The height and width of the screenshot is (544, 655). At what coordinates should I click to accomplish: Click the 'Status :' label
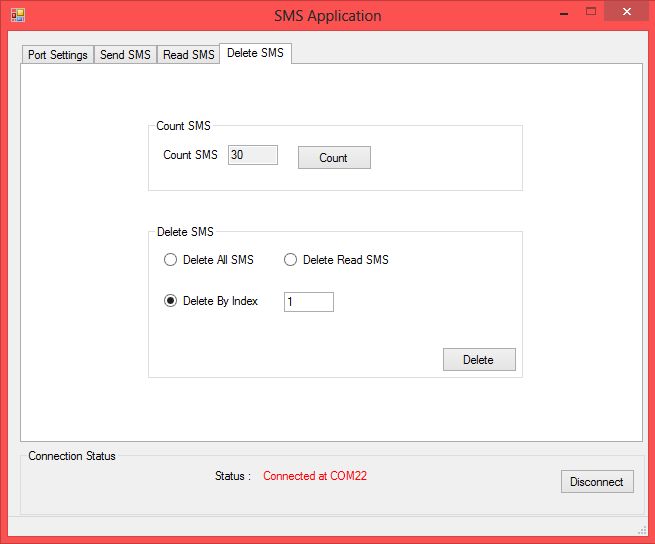(233, 476)
